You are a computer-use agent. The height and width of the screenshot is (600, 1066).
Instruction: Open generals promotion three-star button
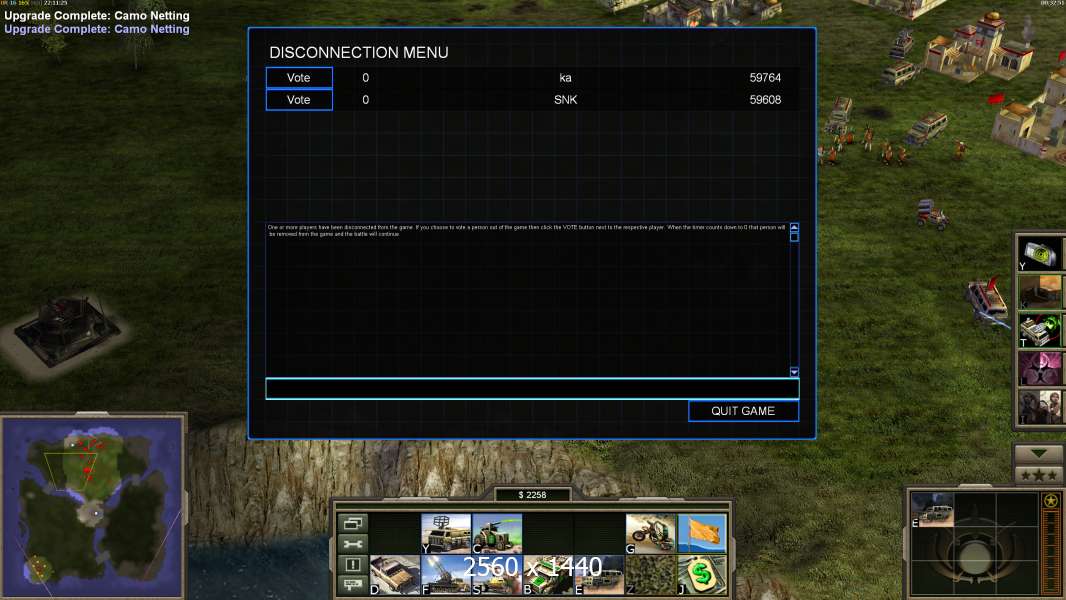[1039, 475]
